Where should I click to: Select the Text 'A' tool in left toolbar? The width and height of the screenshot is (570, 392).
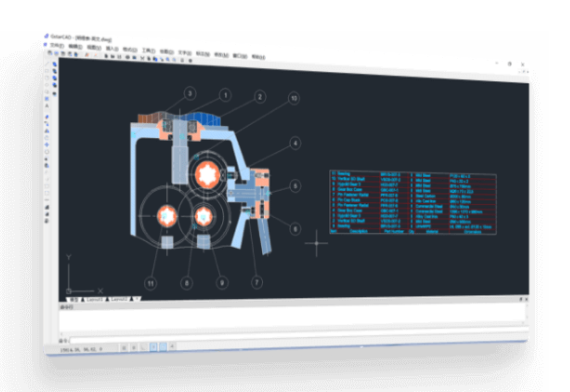(x=47, y=106)
